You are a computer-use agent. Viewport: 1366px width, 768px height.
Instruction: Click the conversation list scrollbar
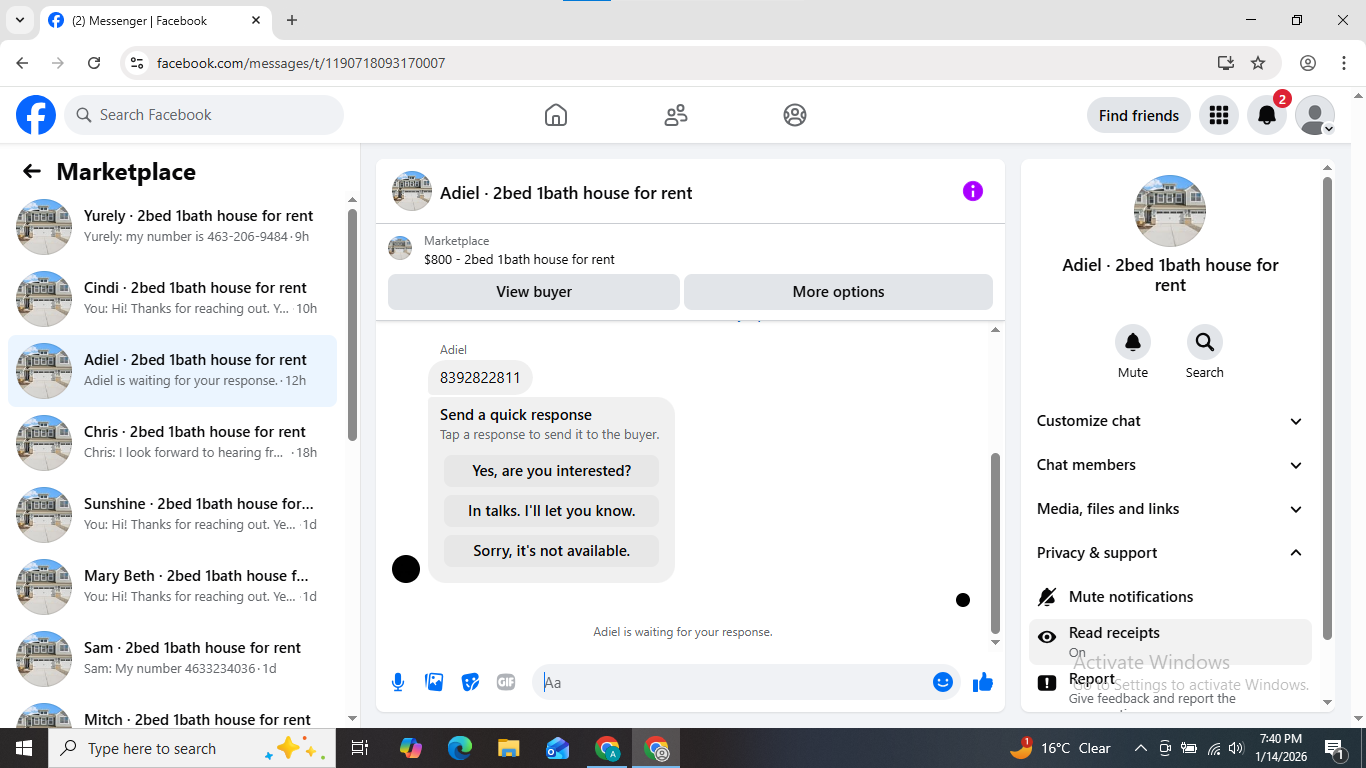(352, 325)
